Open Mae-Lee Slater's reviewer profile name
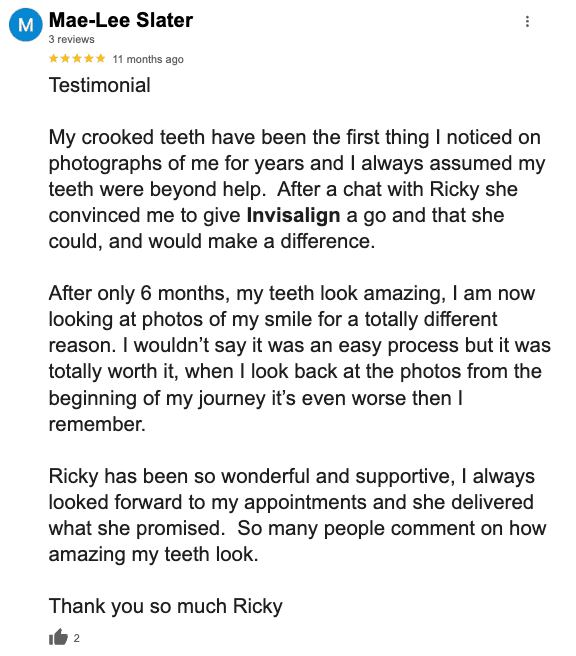 click(x=121, y=20)
